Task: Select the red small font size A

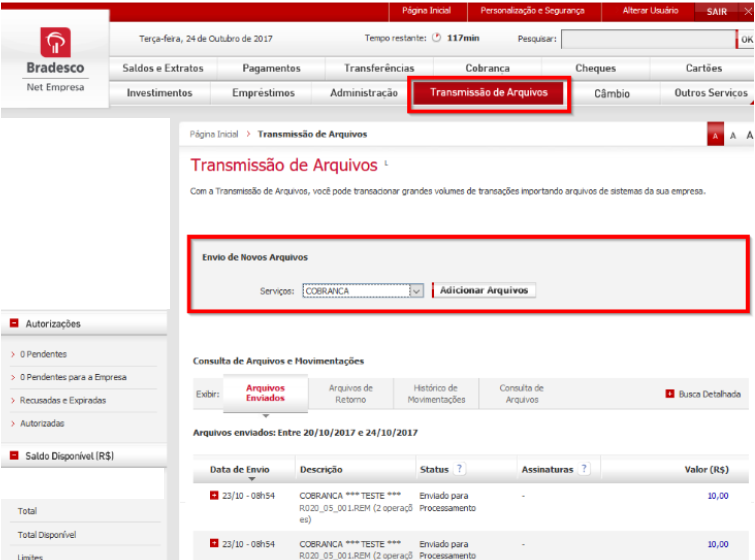Action: click(715, 136)
